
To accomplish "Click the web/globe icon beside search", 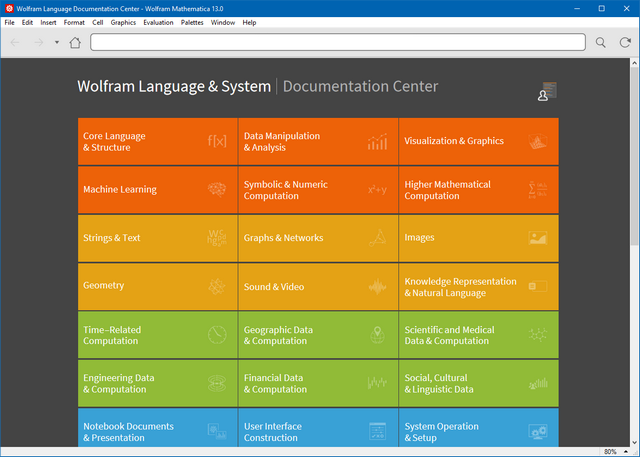I will pos(624,43).
